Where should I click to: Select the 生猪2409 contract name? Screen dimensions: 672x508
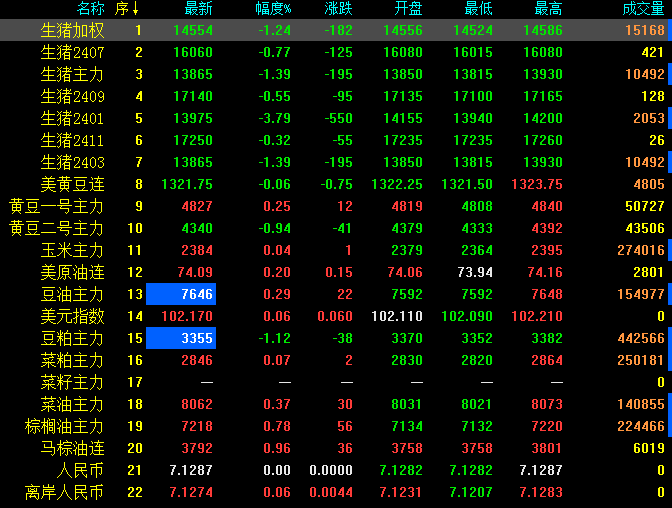tap(72, 96)
